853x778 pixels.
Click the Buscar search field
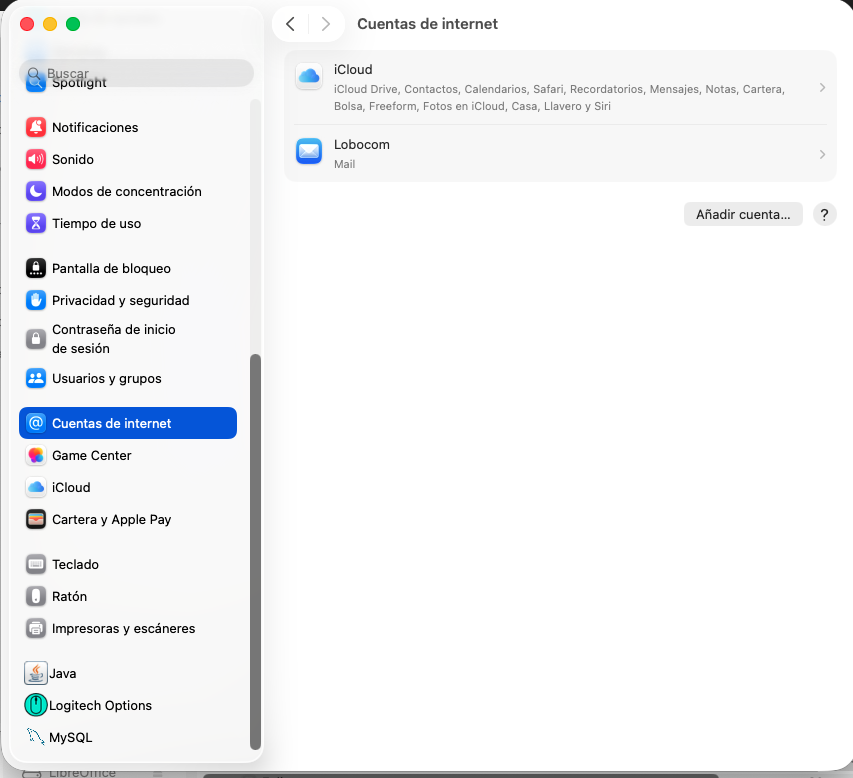[x=140, y=73]
